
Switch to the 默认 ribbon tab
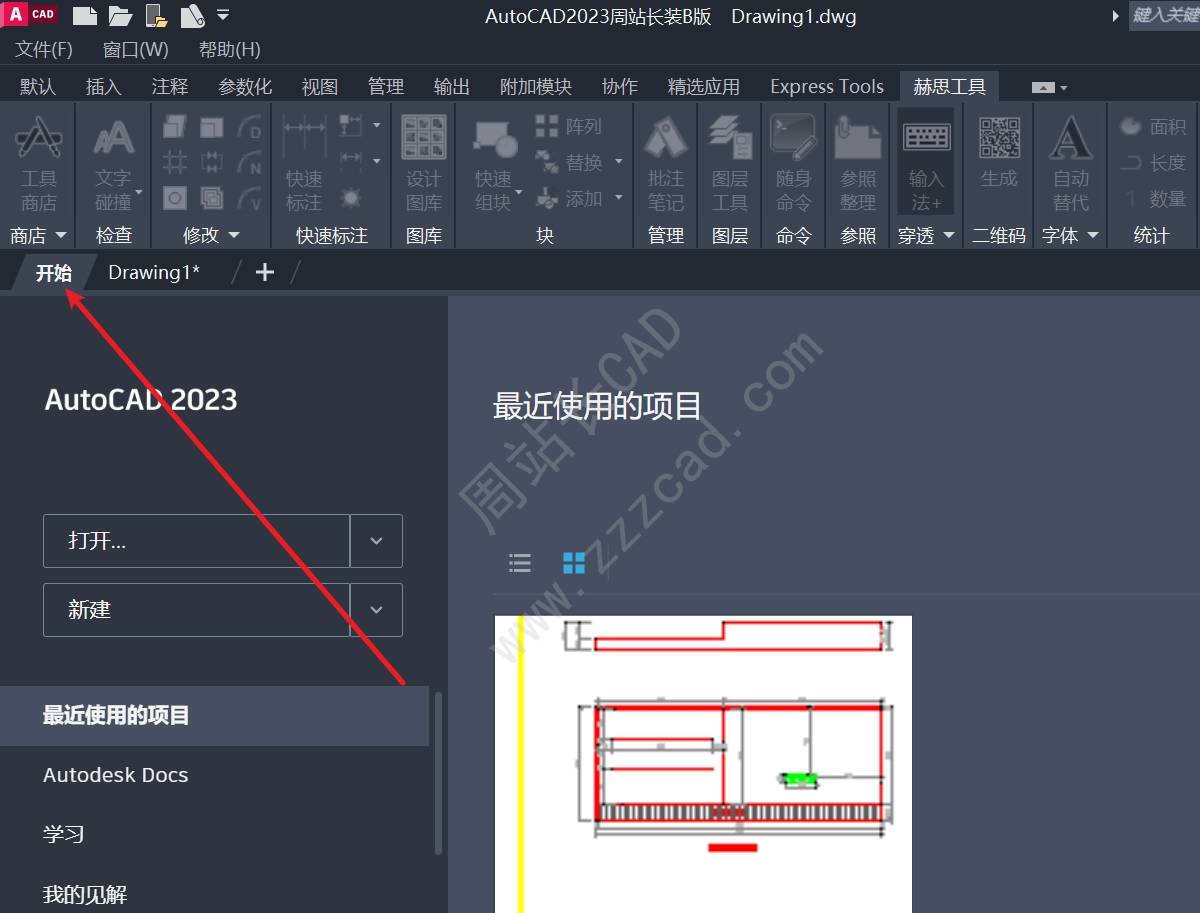click(x=38, y=87)
